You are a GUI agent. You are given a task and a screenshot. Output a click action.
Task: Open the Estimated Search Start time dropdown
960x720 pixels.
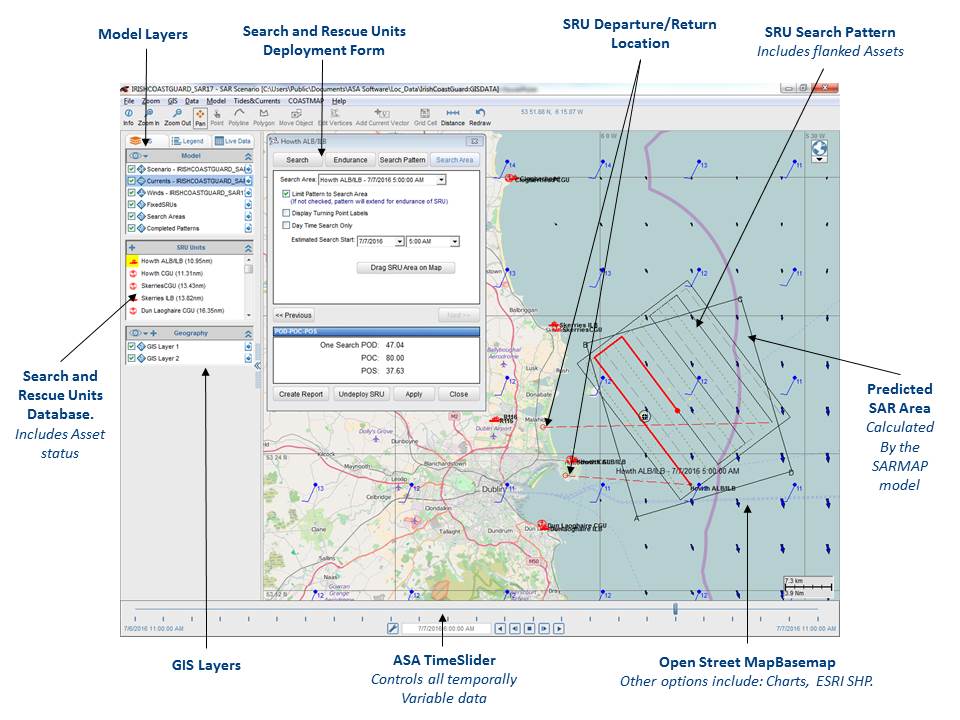(454, 242)
